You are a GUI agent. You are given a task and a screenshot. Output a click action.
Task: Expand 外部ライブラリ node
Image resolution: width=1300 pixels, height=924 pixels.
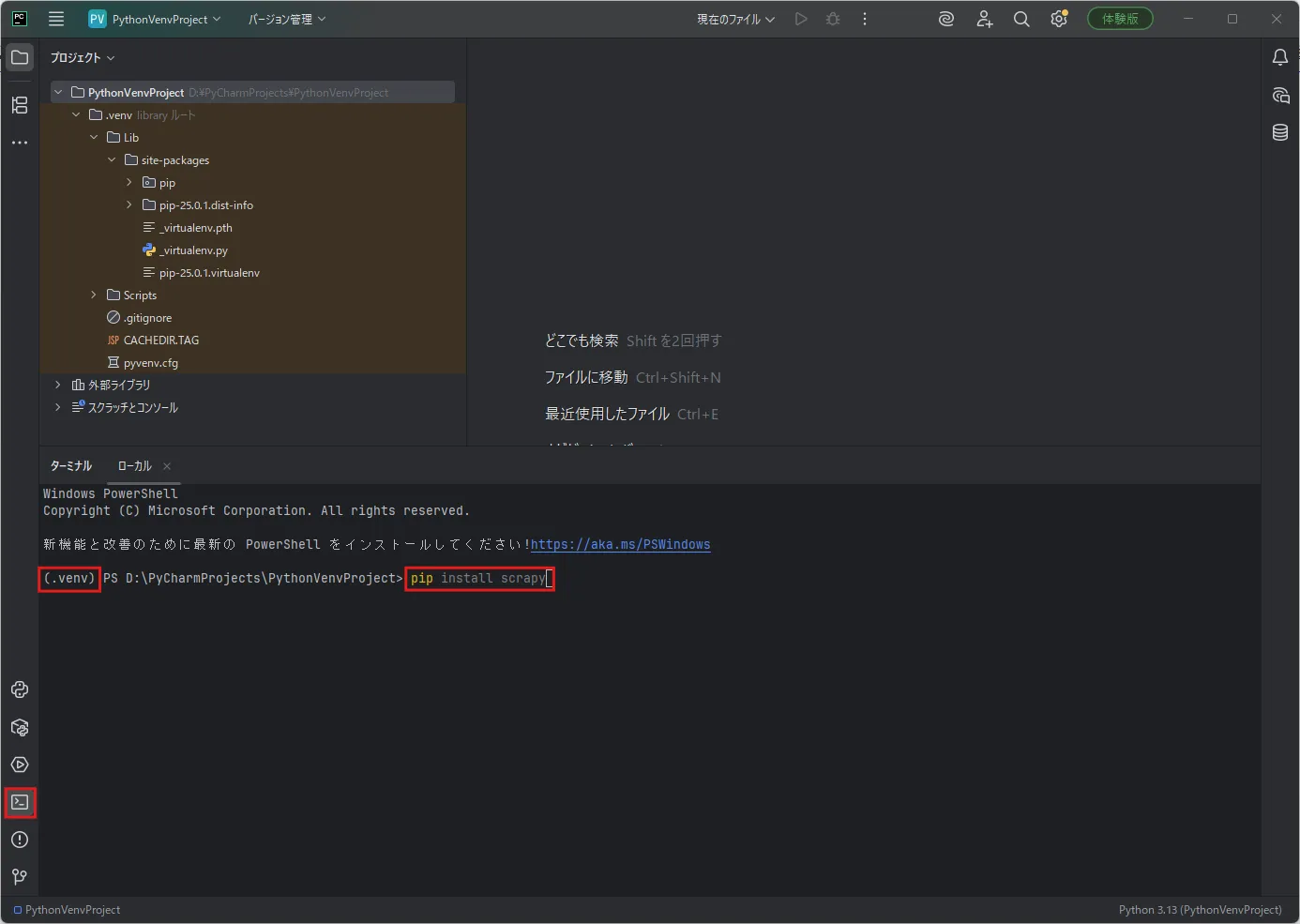click(x=58, y=385)
